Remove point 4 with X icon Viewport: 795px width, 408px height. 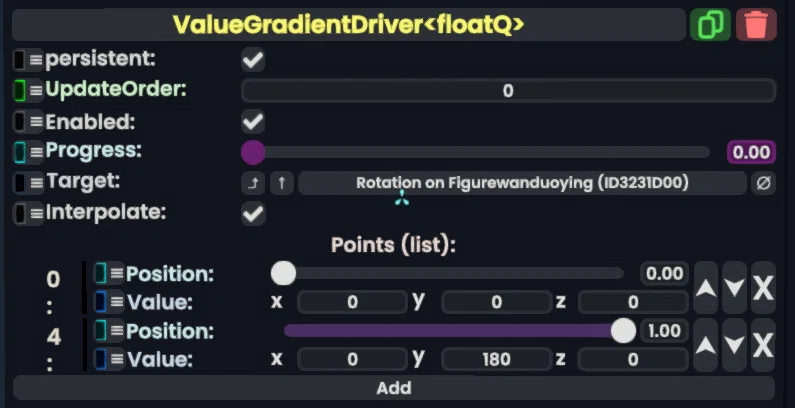coord(763,345)
